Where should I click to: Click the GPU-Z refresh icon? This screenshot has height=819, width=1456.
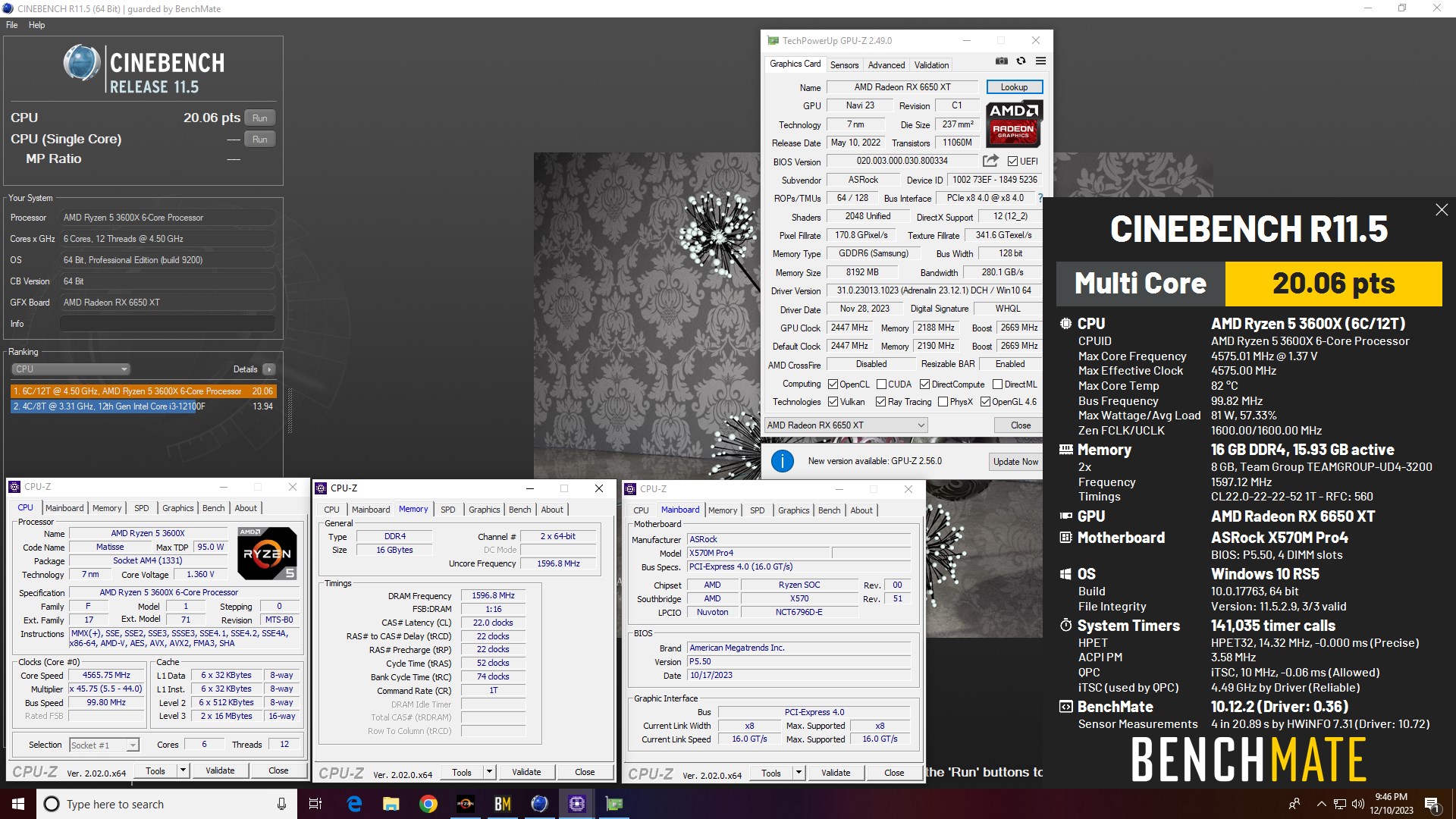pyautogui.click(x=1021, y=61)
